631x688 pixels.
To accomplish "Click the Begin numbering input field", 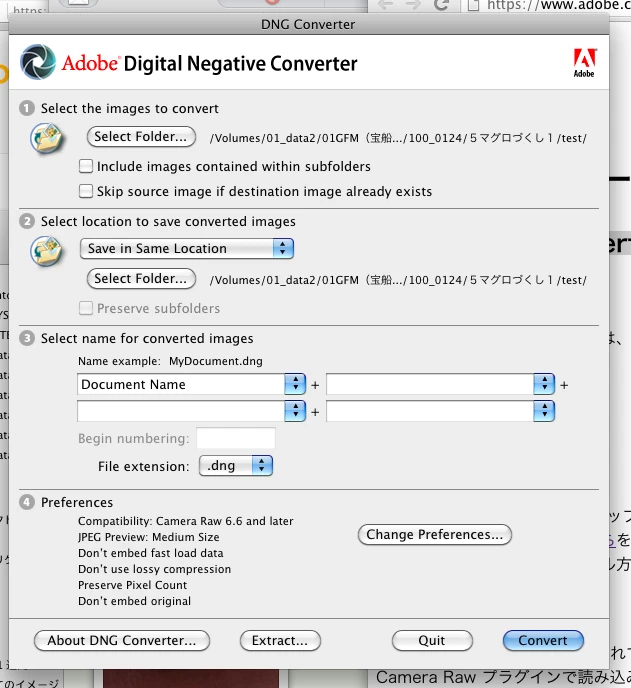I will click(x=236, y=438).
